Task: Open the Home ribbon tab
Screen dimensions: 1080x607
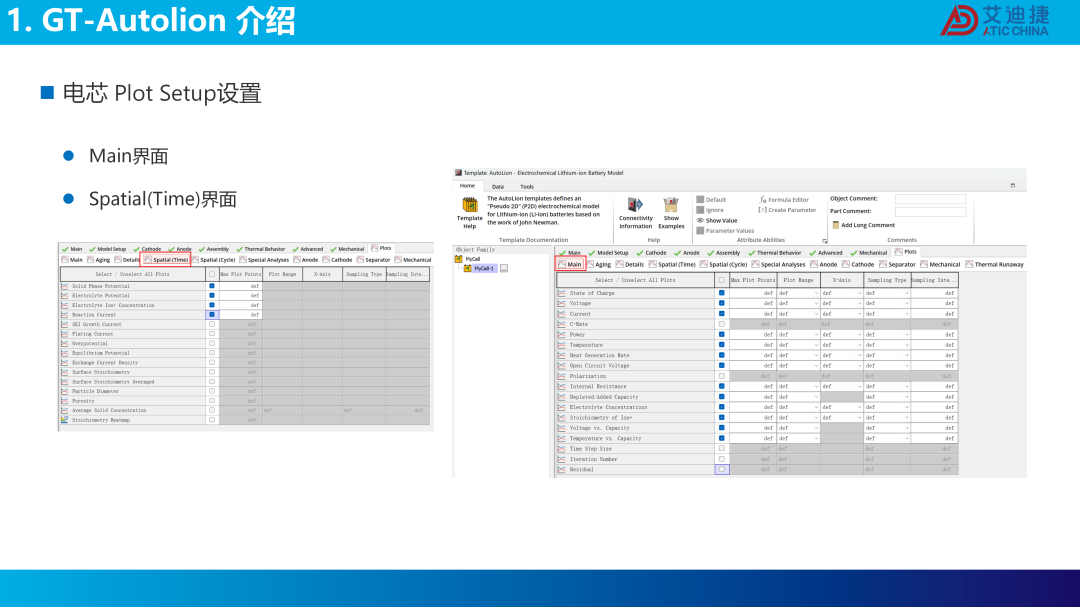Action: pos(468,186)
